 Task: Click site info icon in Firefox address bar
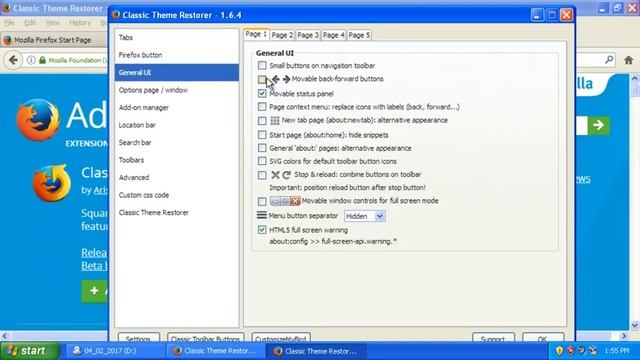[31, 60]
